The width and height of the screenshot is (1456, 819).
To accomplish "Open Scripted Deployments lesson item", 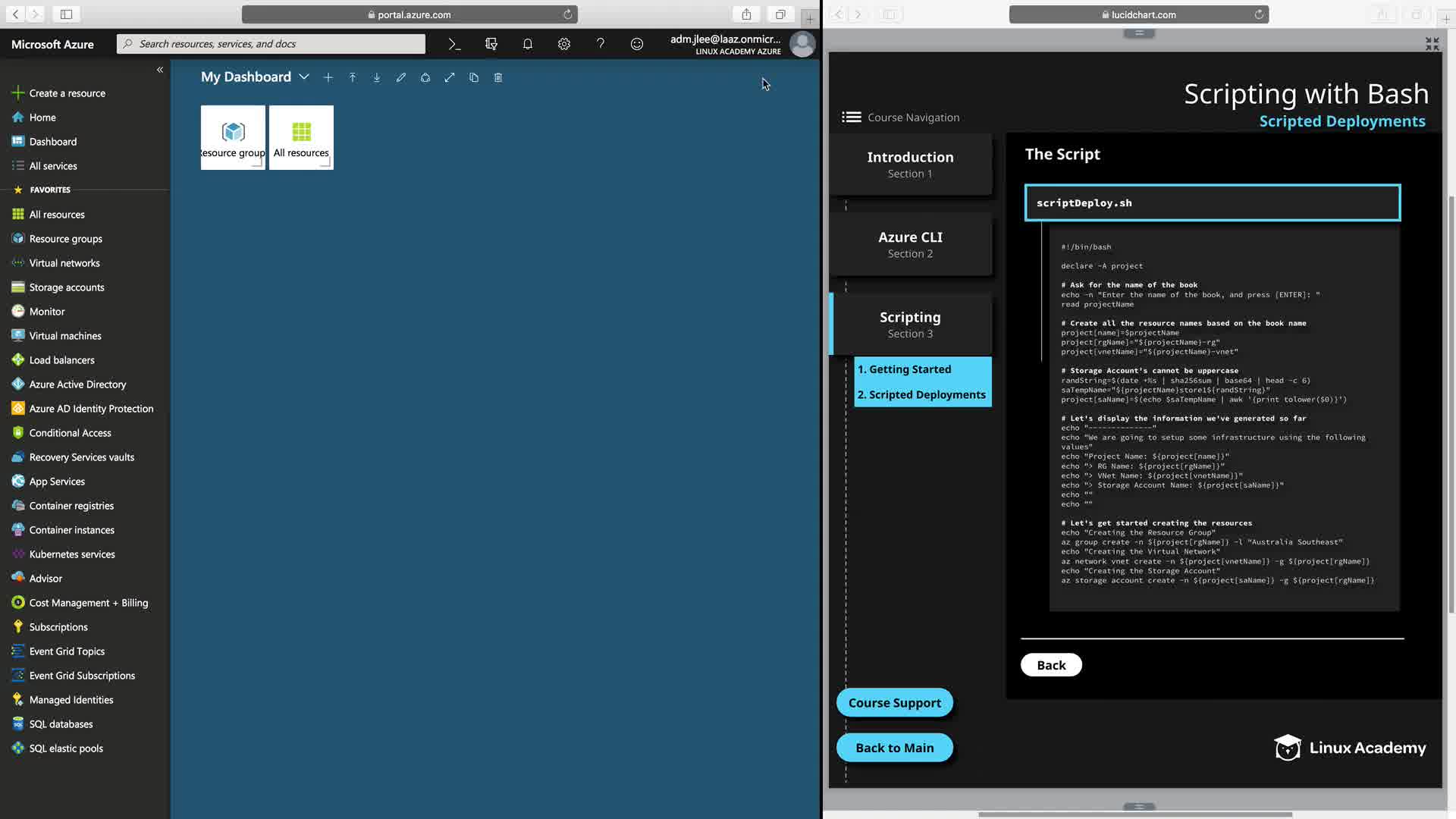I will pos(921,394).
